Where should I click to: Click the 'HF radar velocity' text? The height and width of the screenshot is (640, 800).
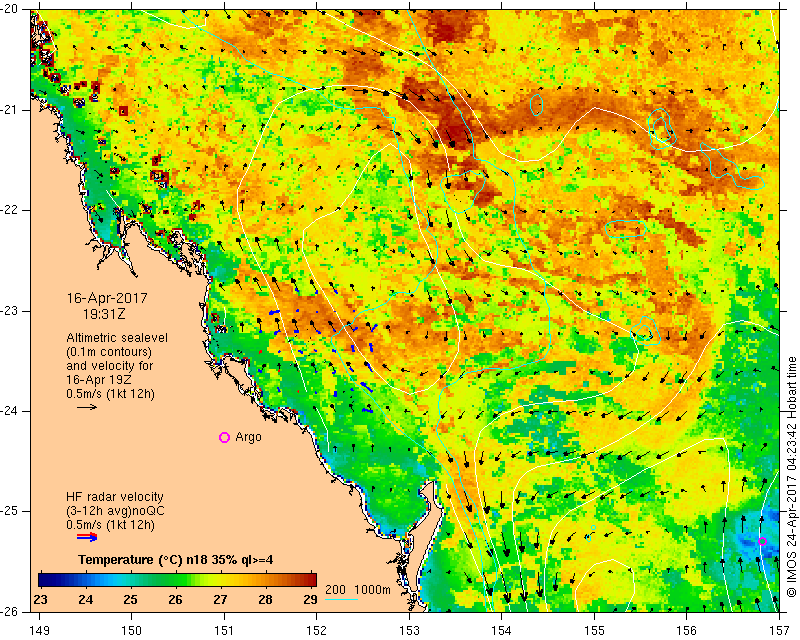(x=115, y=497)
